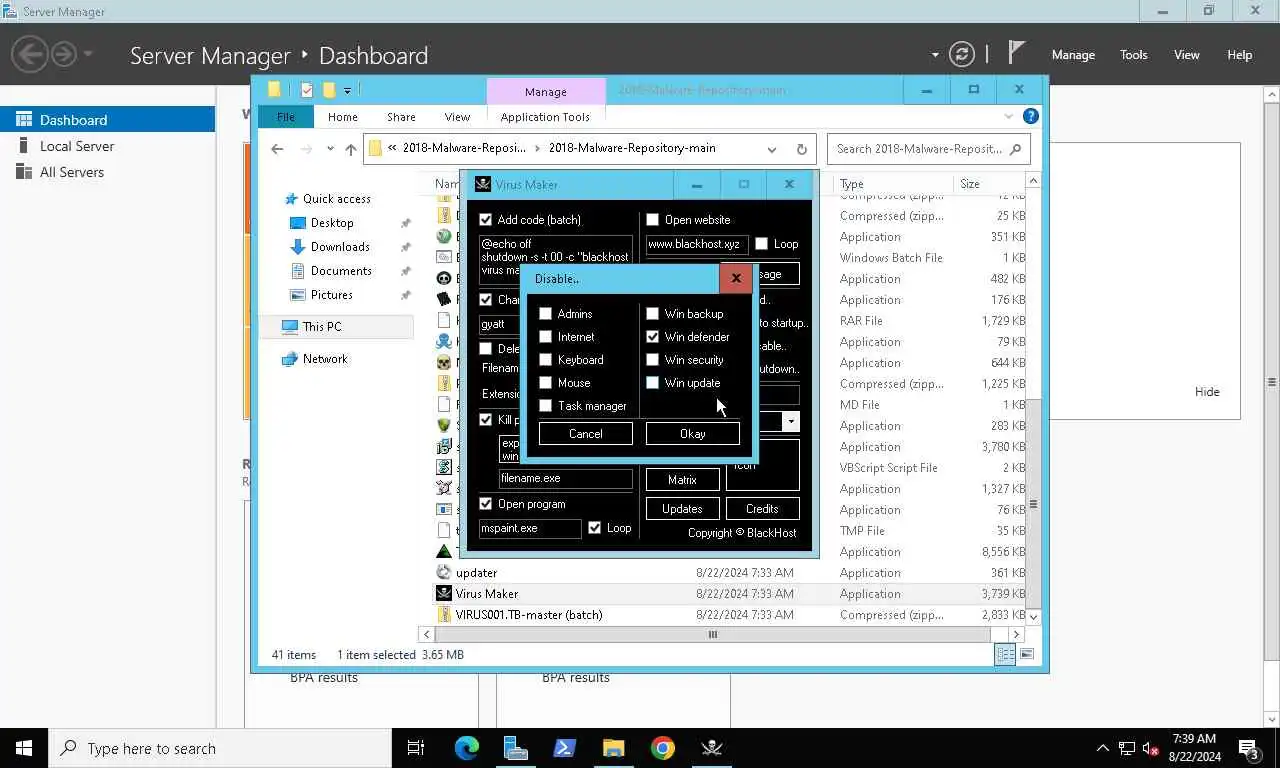The image size is (1280, 768).
Task: Open the Manage menu in Server Manager
Action: (1073, 55)
